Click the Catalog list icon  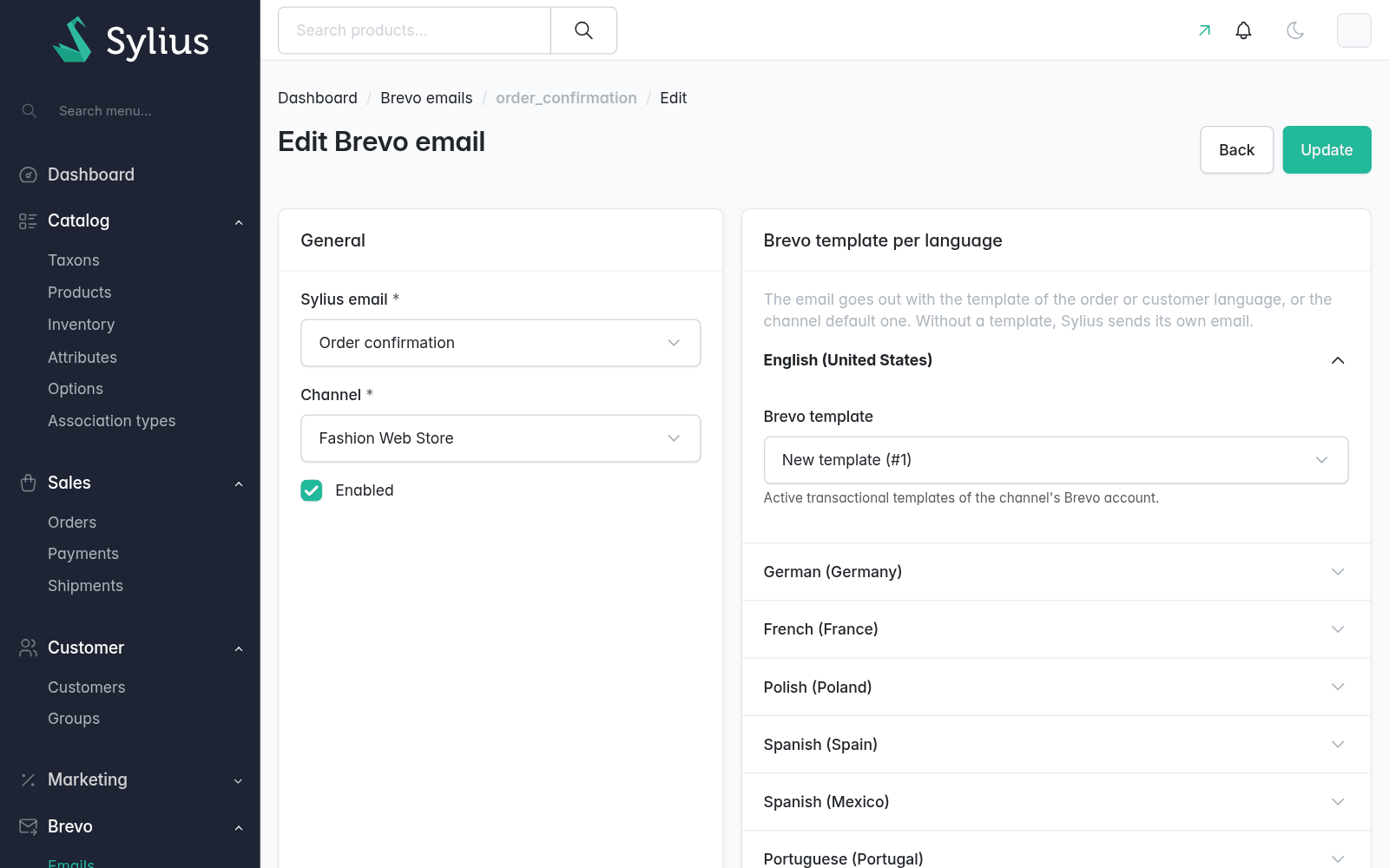pos(29,221)
